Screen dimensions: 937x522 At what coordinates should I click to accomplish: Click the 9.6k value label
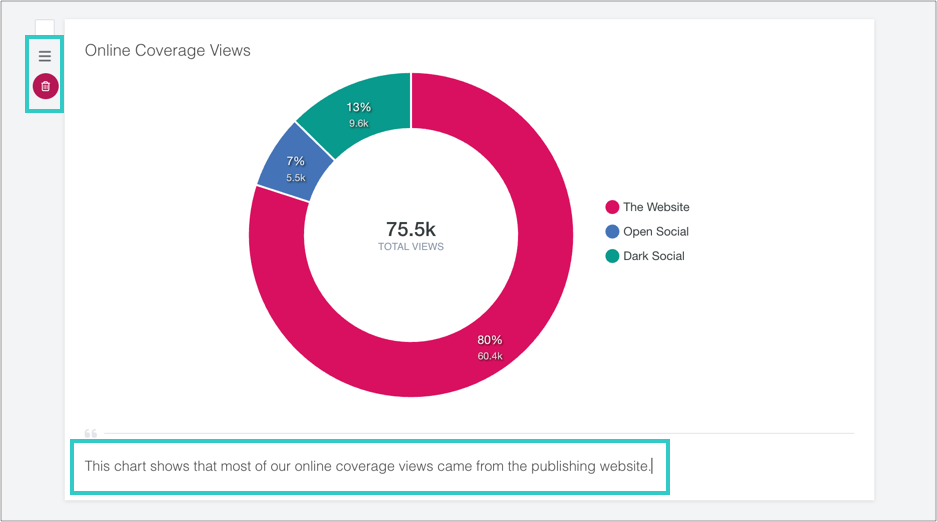[359, 124]
